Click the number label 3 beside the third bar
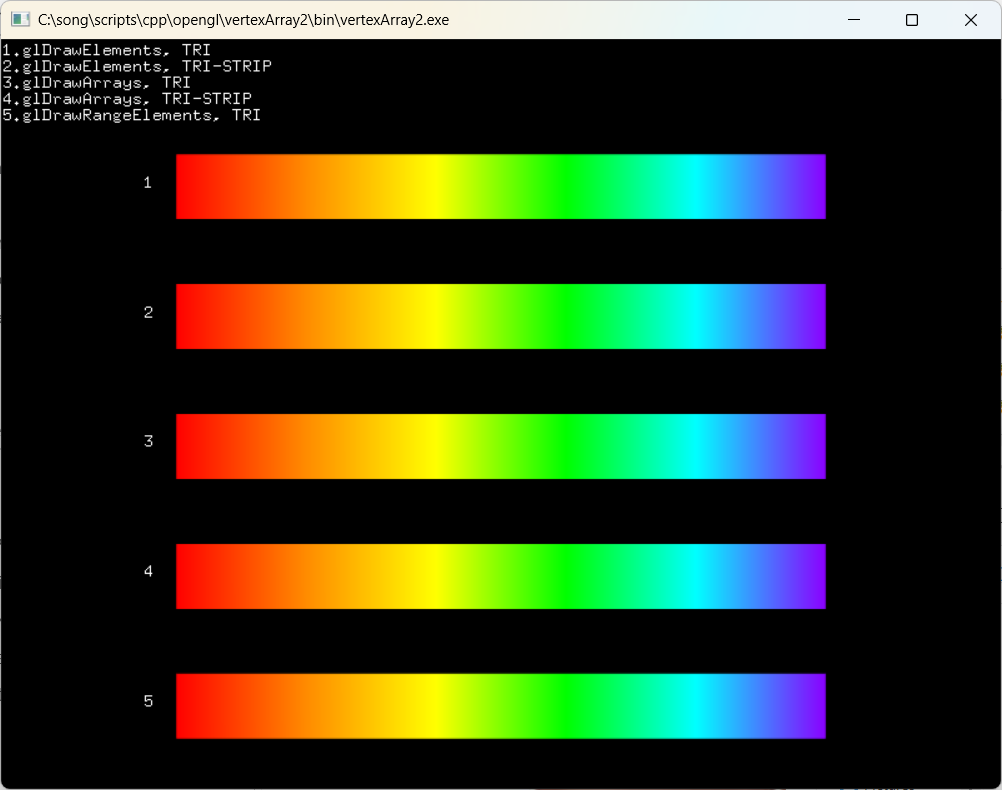The width and height of the screenshot is (1002, 790). coord(148,441)
